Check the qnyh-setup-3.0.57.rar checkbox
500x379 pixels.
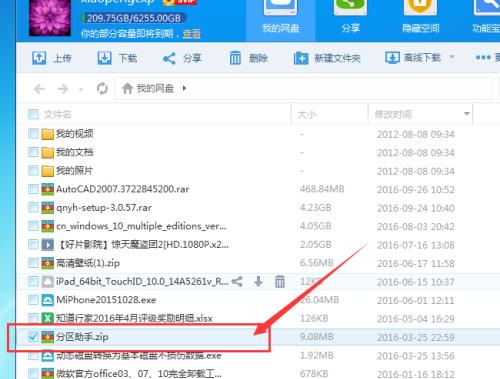point(33,208)
